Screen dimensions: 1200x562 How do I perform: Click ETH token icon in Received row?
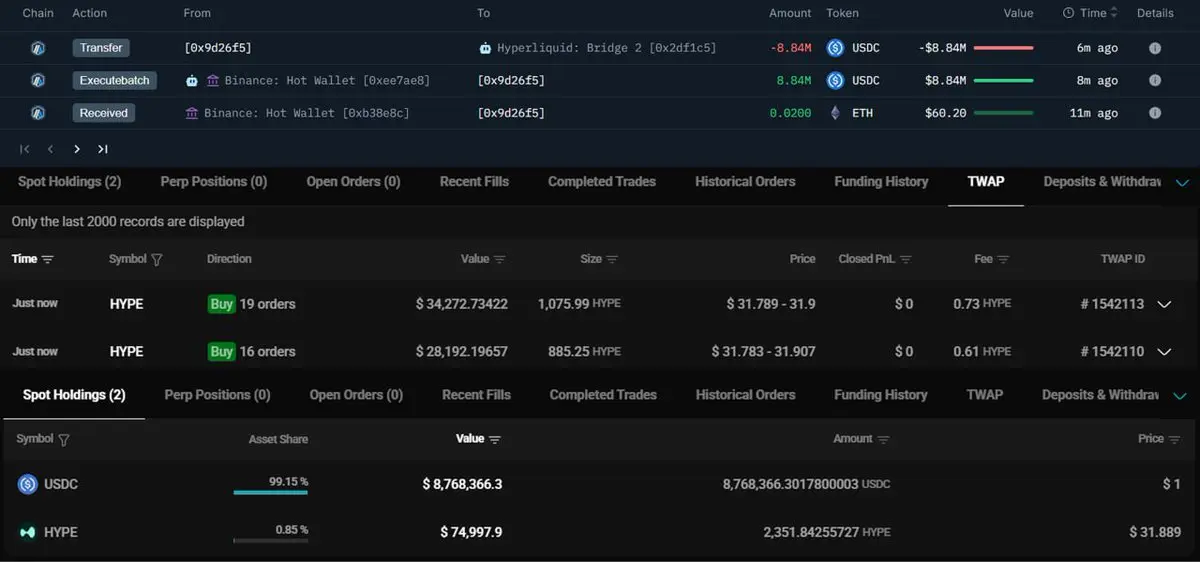(835, 113)
